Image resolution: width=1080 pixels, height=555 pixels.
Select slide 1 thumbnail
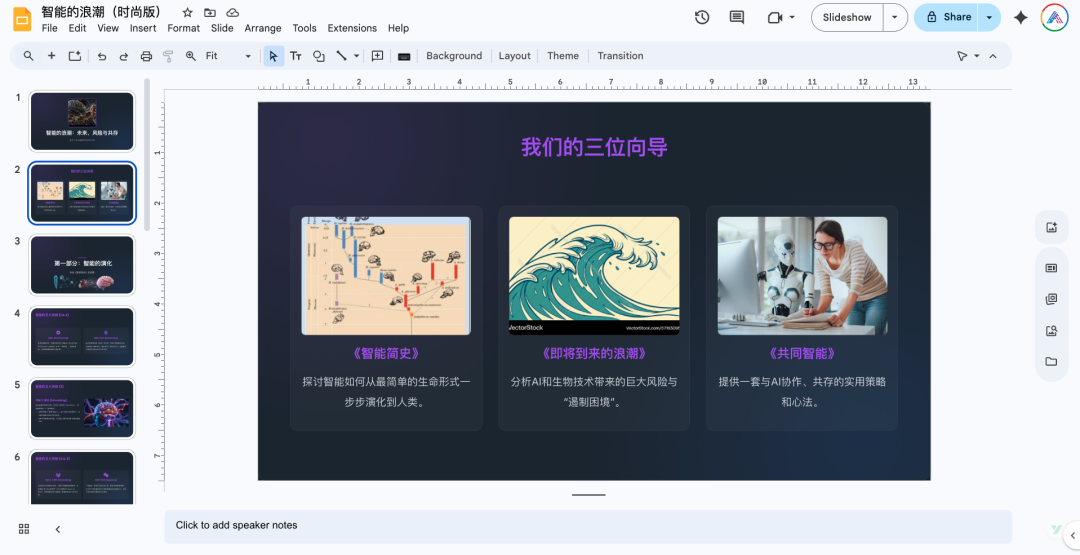[82, 121]
